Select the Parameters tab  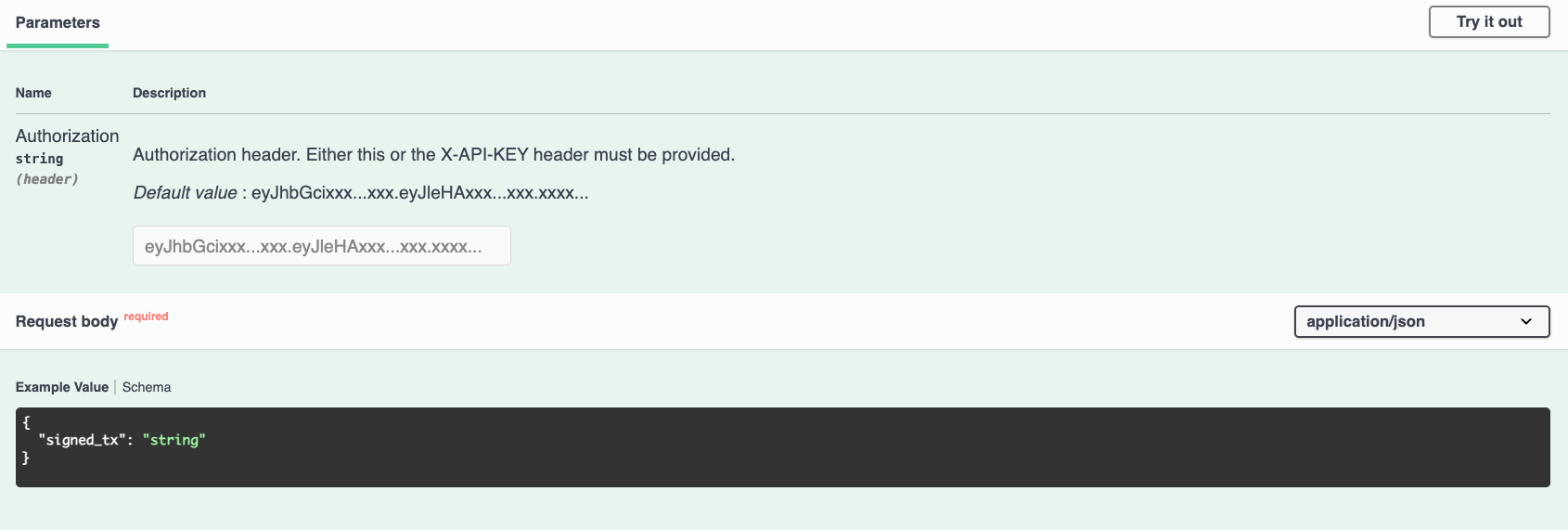pos(58,23)
